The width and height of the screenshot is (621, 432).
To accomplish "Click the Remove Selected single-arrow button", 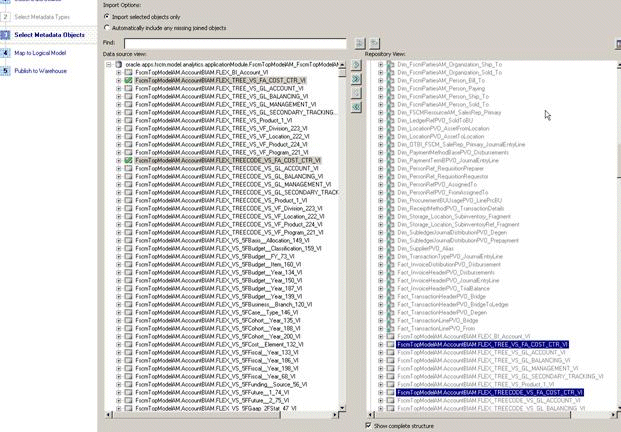I will tap(356, 93).
